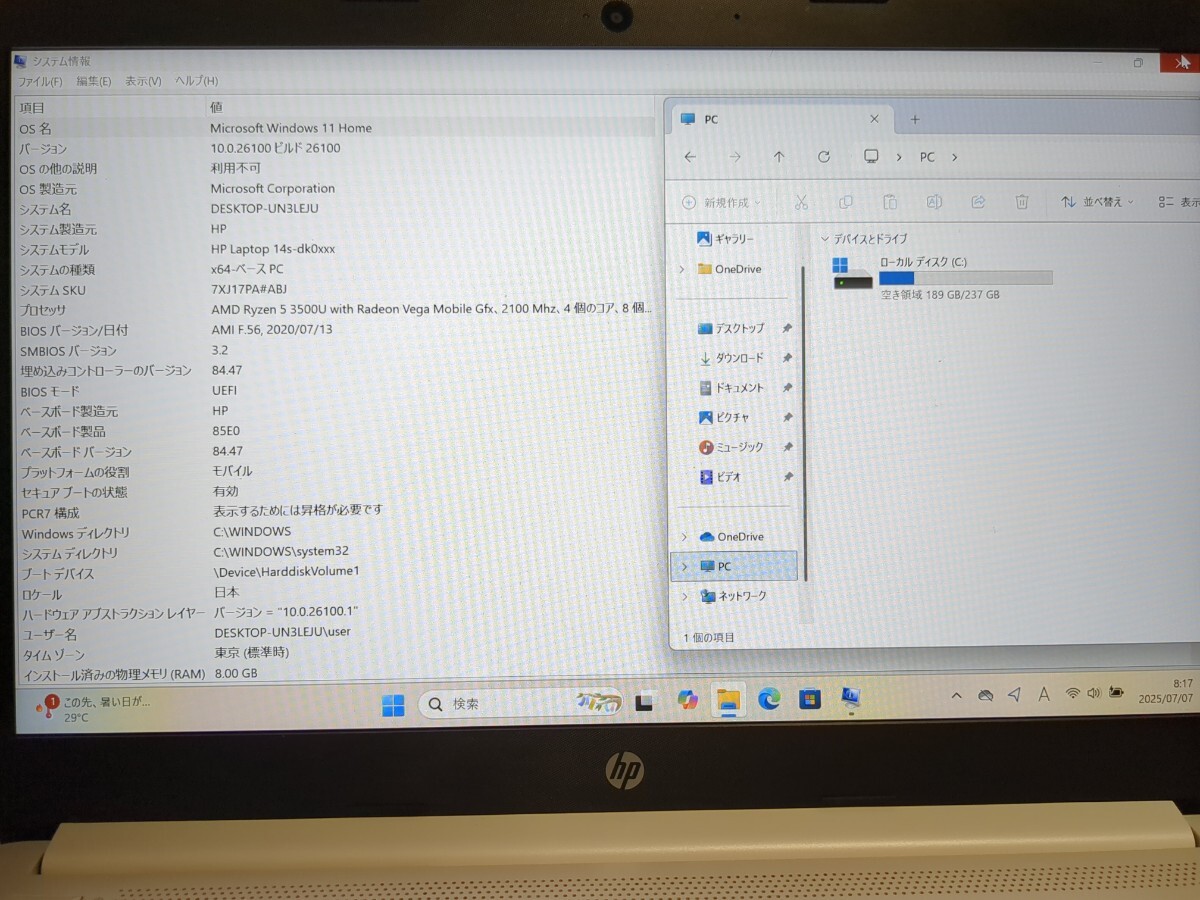Click the taskbar 検索 search box
Image resolution: width=1200 pixels, height=900 pixels.
pyautogui.click(x=520, y=704)
